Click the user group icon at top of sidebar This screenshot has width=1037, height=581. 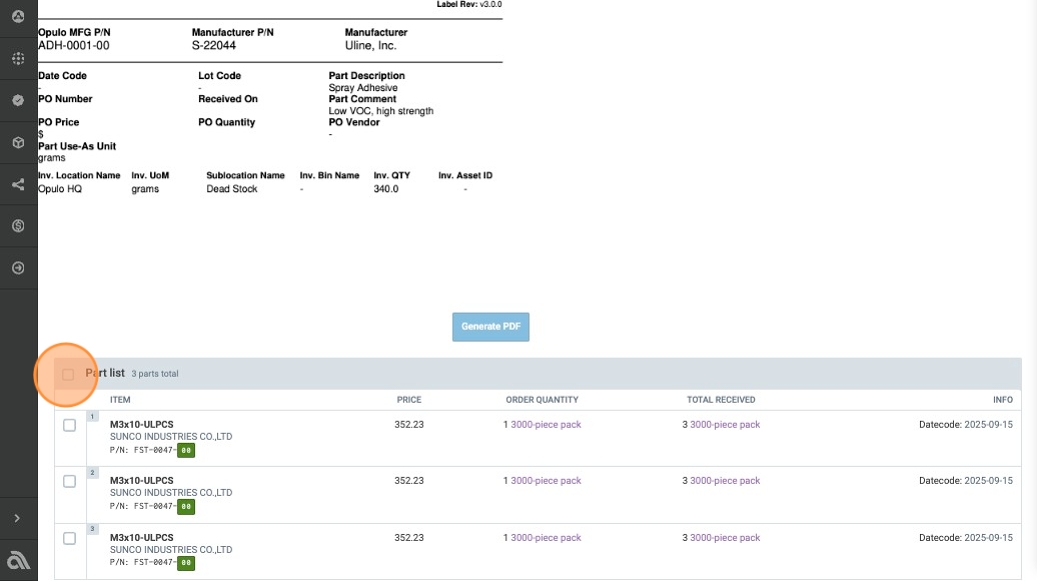pos(18,17)
